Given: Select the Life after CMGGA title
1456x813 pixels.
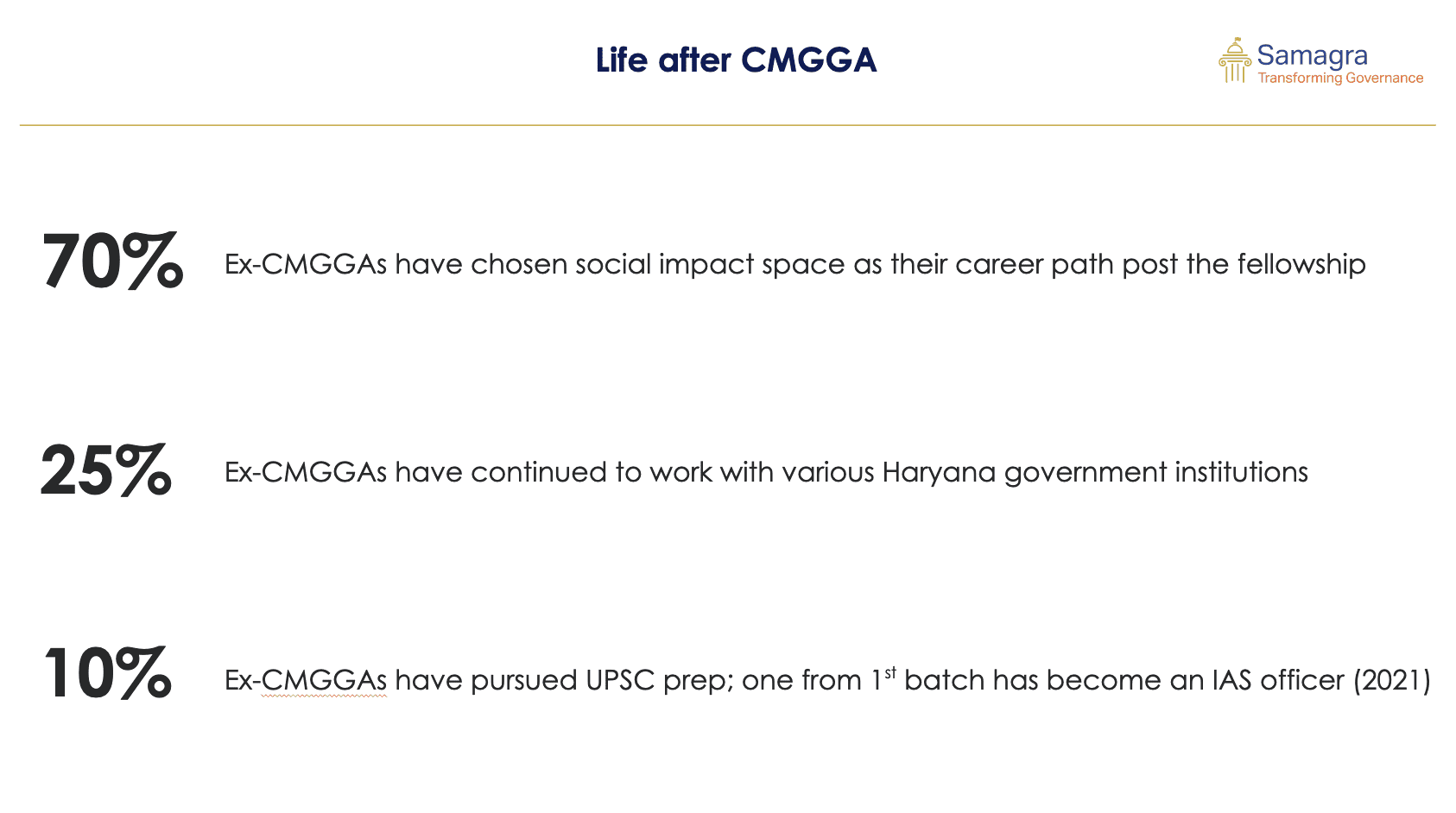Looking at the screenshot, I should [x=736, y=60].
